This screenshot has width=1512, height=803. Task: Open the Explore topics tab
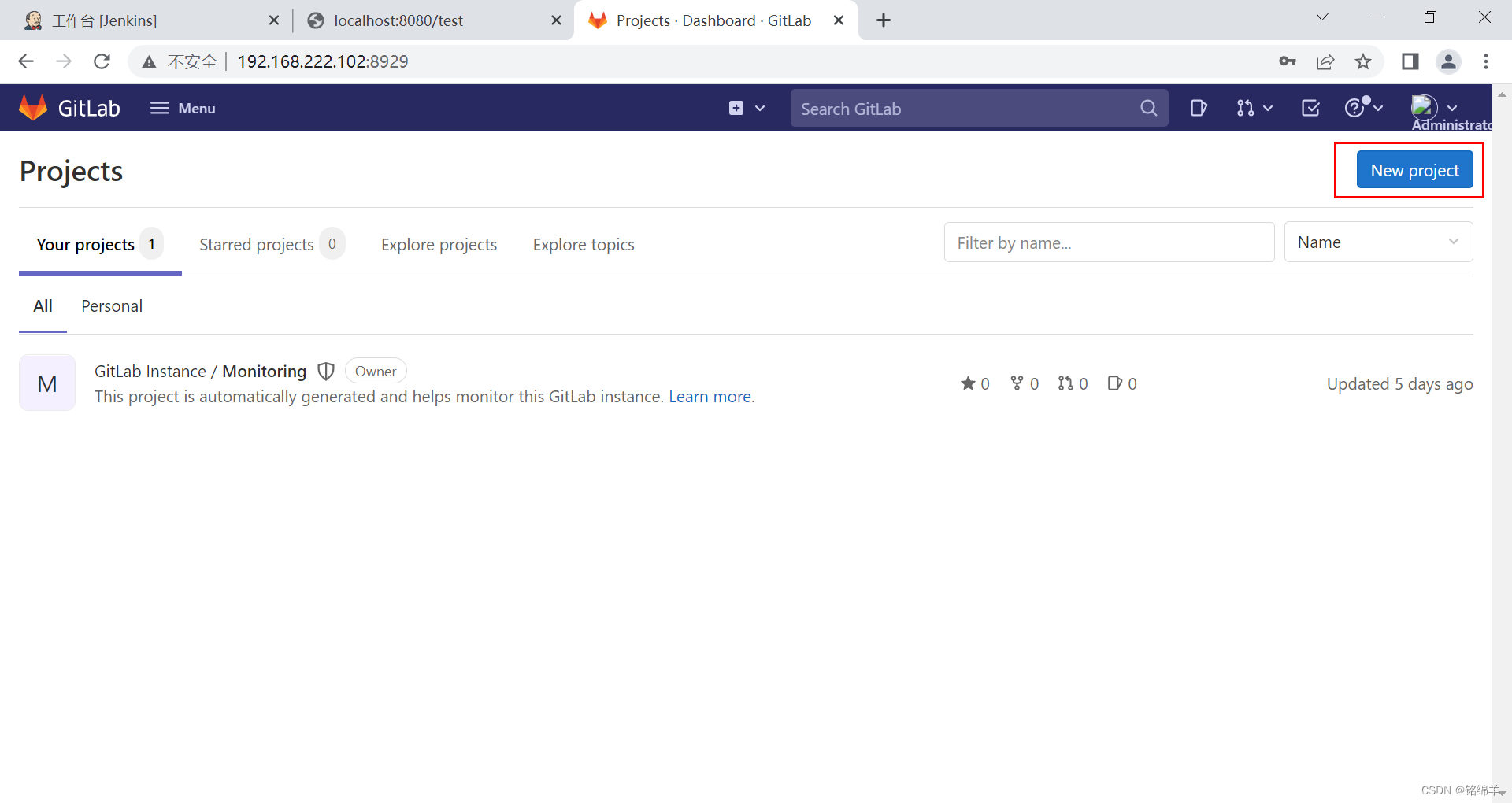pyautogui.click(x=584, y=245)
